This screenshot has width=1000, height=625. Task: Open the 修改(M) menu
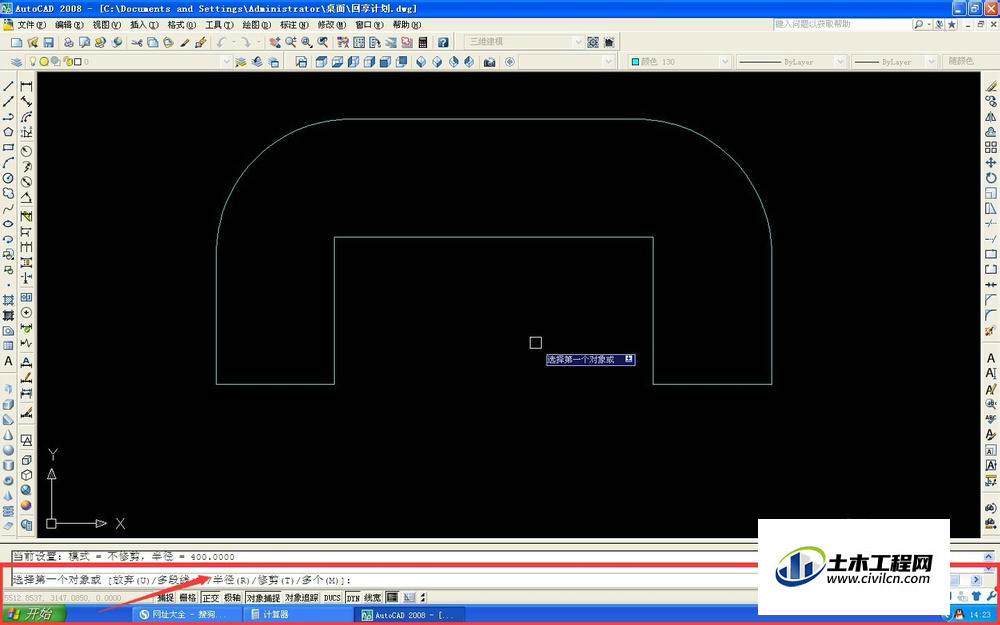coord(332,25)
